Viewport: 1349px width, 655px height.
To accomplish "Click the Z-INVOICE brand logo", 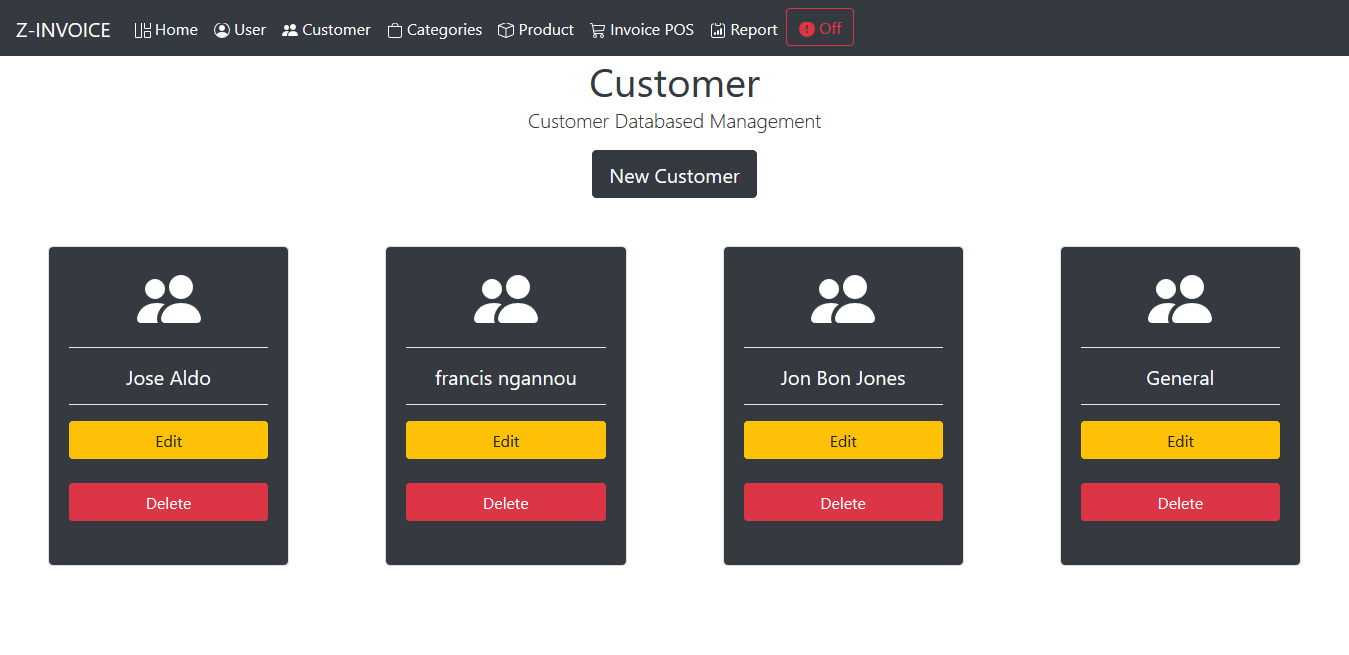I will (x=63, y=30).
